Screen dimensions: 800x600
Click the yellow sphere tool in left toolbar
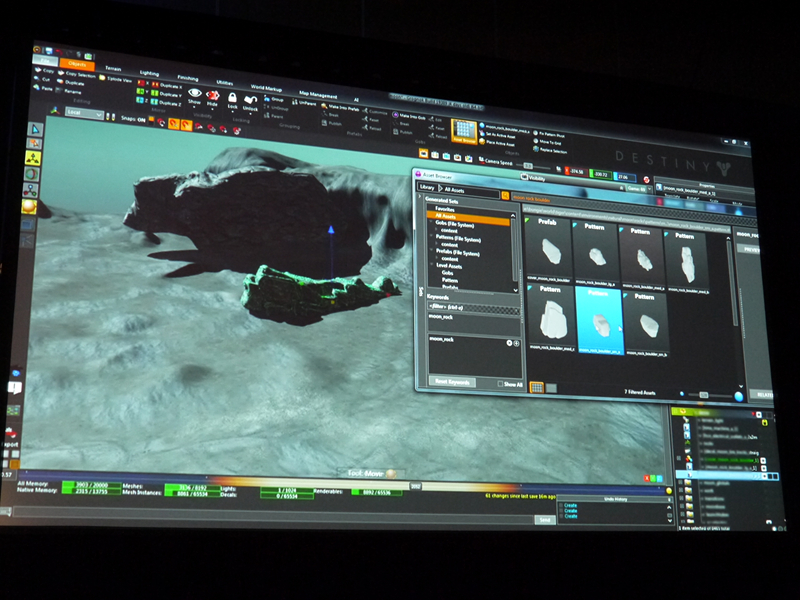[x=29, y=207]
